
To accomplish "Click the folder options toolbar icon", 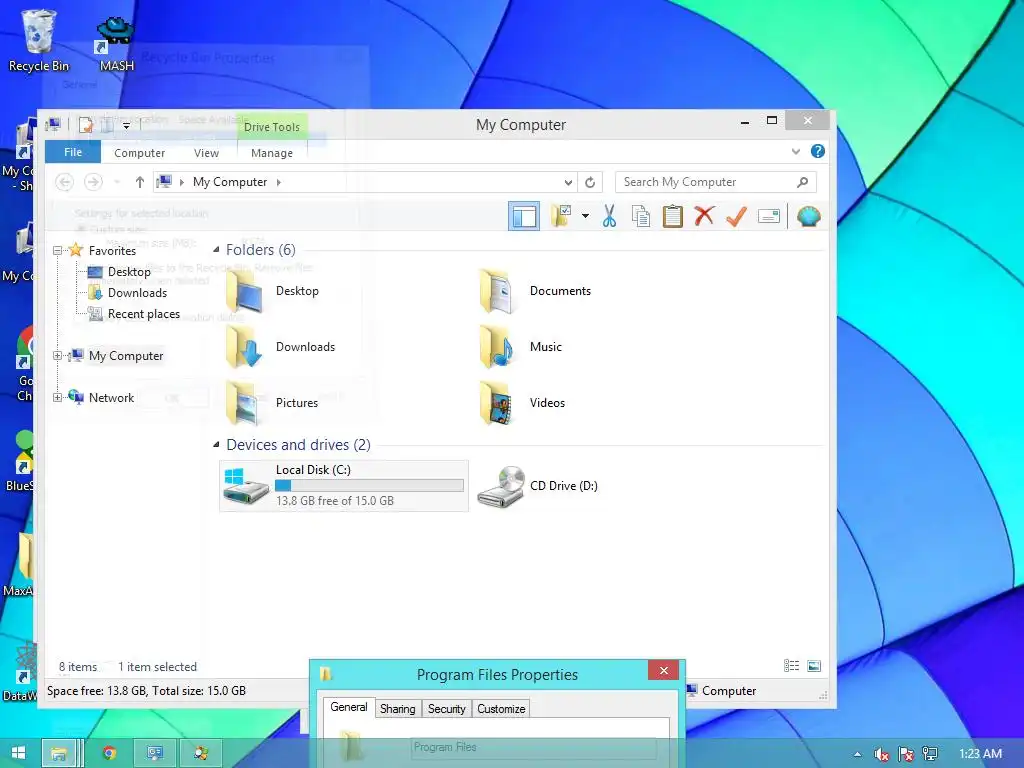I will [x=561, y=216].
